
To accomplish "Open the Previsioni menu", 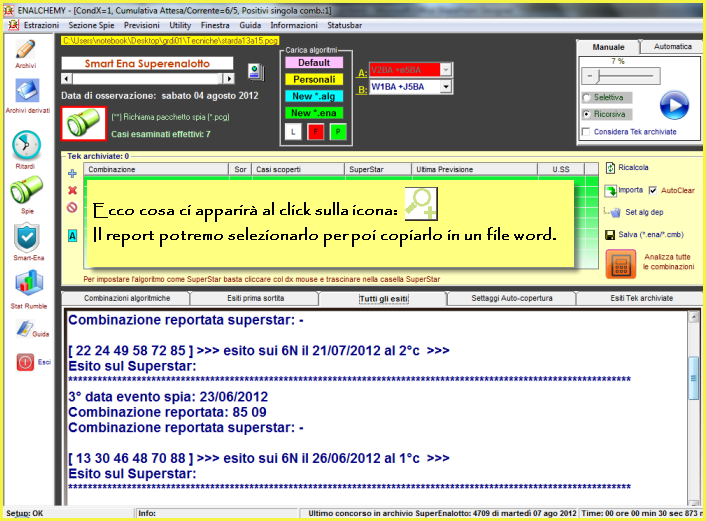I will 141,25.
